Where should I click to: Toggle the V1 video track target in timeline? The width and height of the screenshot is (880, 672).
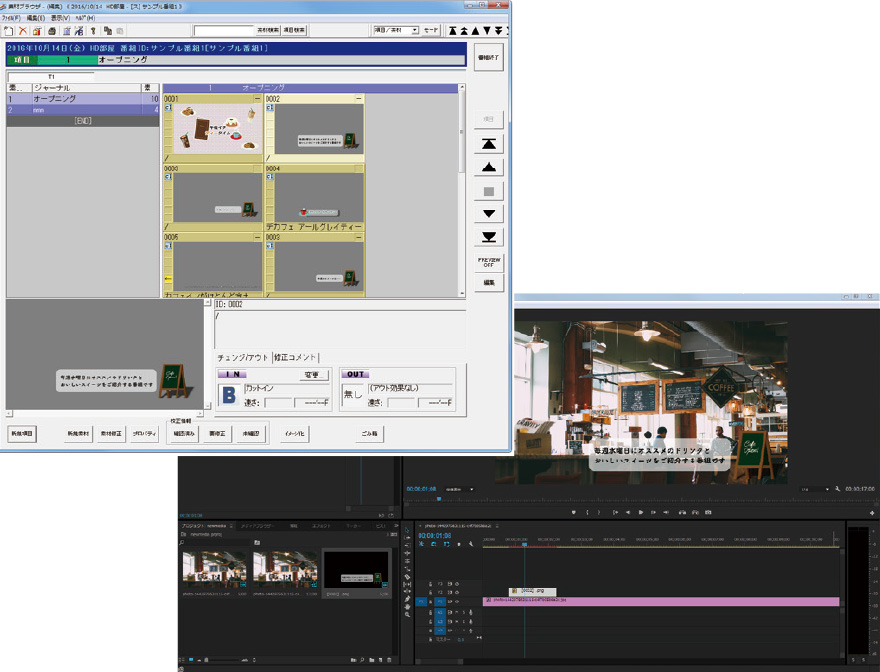pos(440,601)
